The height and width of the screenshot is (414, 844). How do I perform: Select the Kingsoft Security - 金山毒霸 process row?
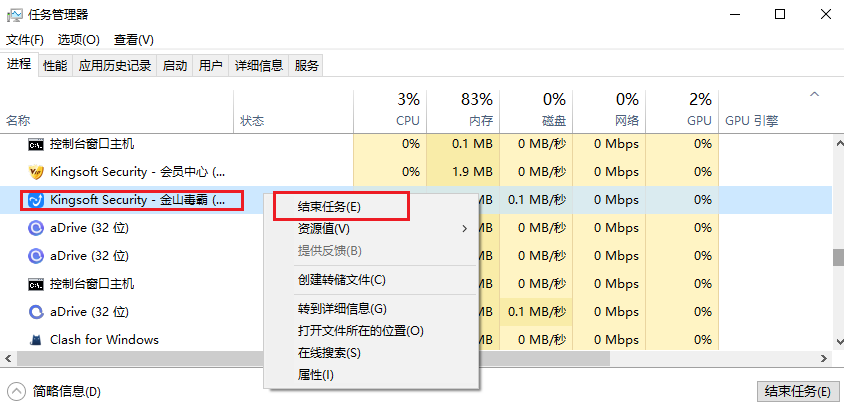[417, 200]
